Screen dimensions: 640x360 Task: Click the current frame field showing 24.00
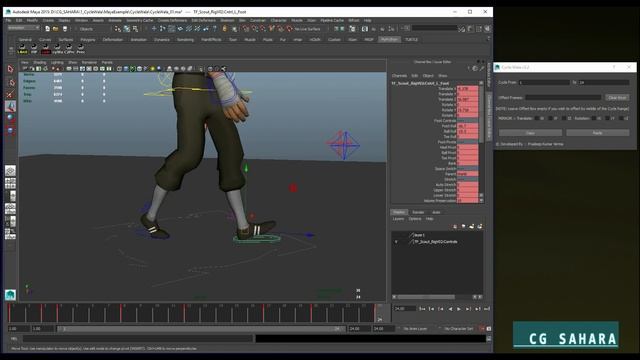404,309
